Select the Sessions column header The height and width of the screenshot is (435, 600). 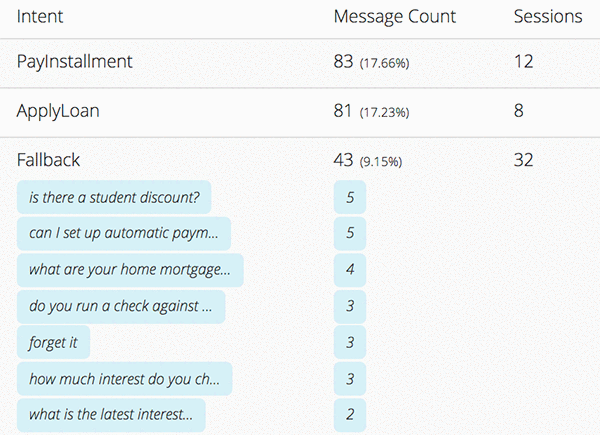click(547, 16)
